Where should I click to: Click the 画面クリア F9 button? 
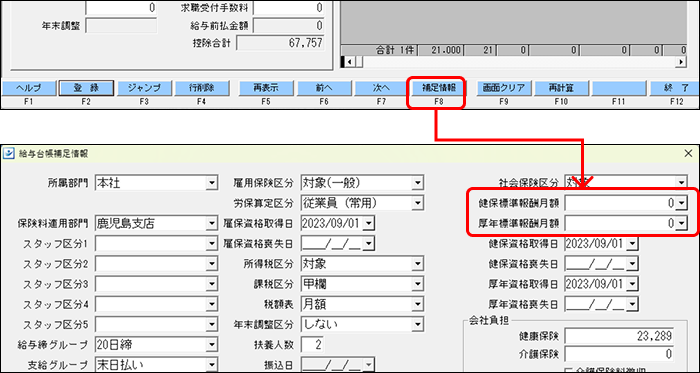(504, 88)
